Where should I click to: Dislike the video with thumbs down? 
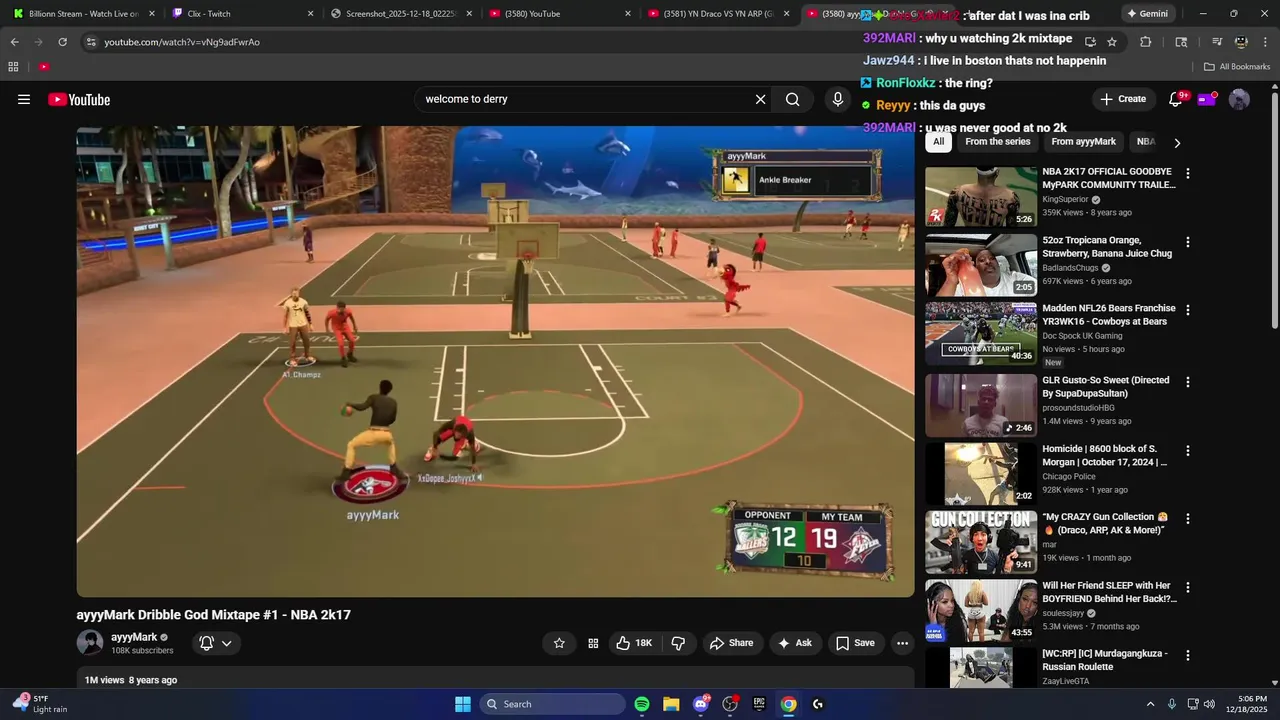tap(677, 643)
